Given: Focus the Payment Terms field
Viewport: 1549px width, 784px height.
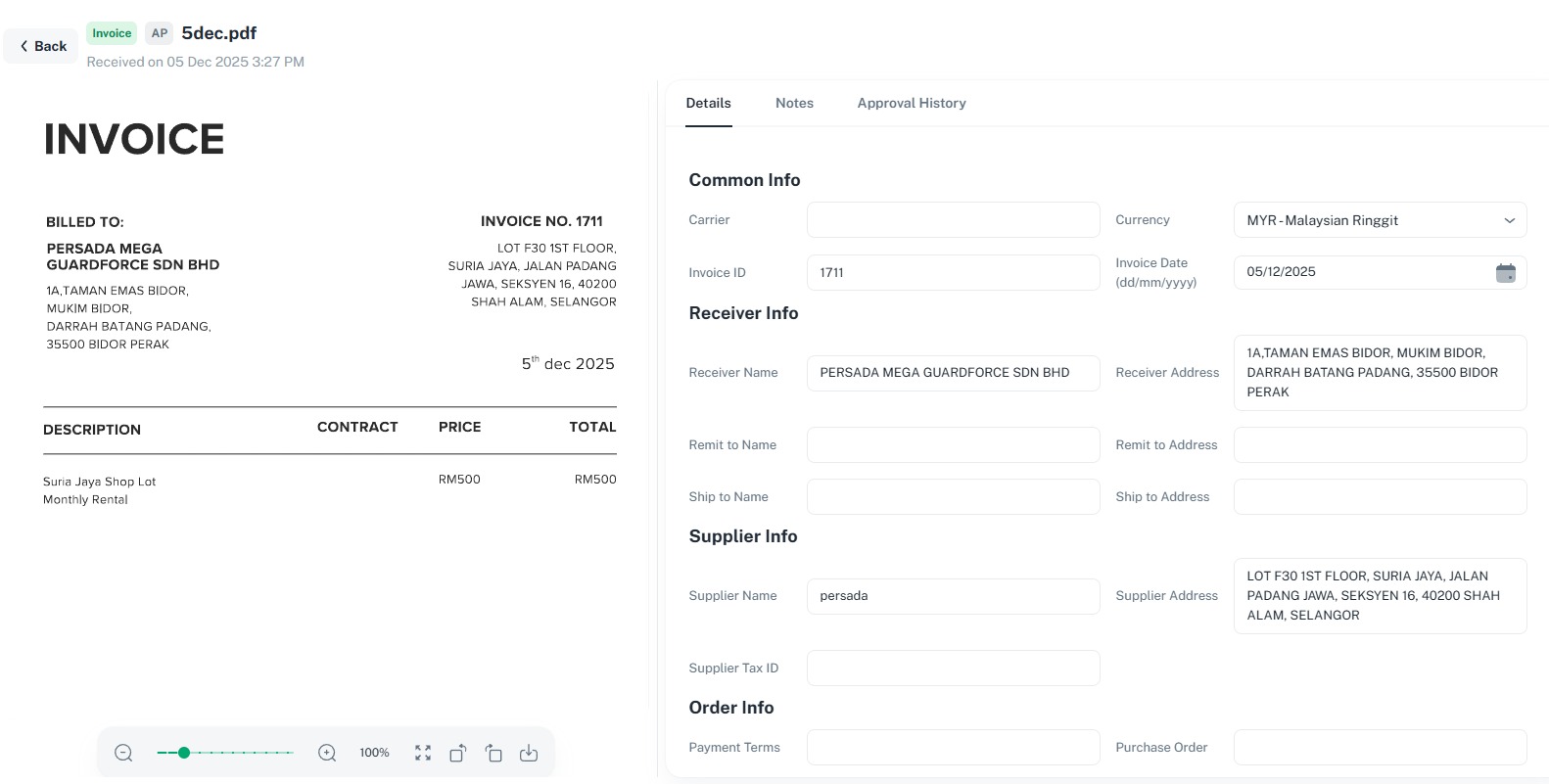Looking at the screenshot, I should pos(953,748).
